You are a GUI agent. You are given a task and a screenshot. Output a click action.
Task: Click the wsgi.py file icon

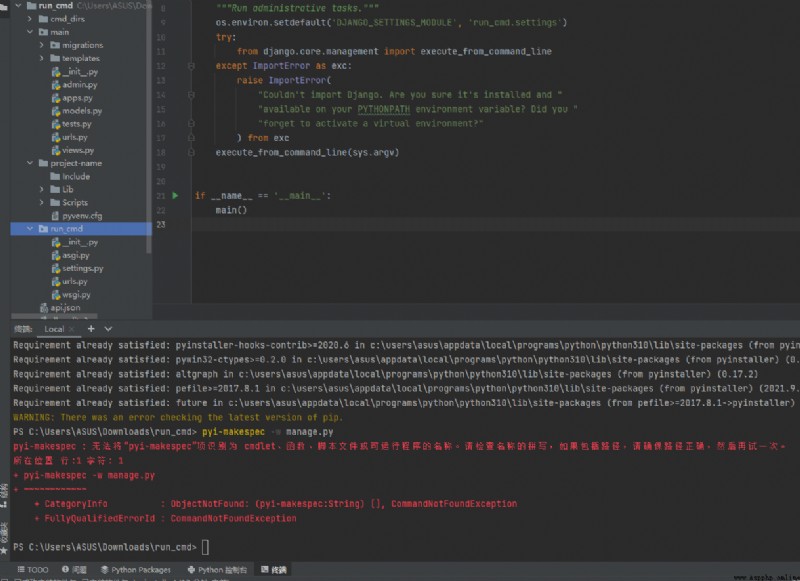(x=56, y=295)
